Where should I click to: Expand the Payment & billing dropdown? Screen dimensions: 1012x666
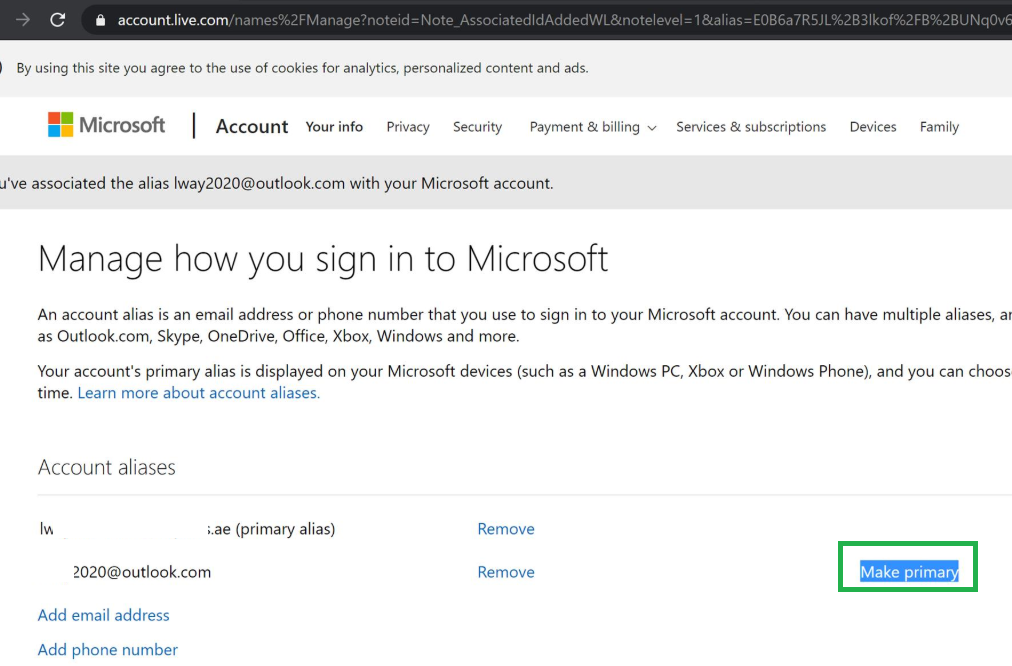(592, 126)
